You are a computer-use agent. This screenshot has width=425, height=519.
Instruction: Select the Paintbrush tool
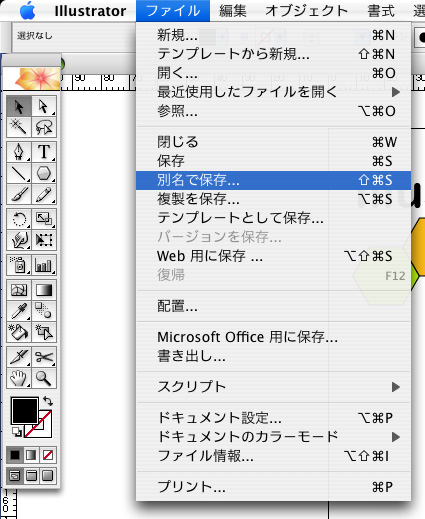[x=19, y=194]
